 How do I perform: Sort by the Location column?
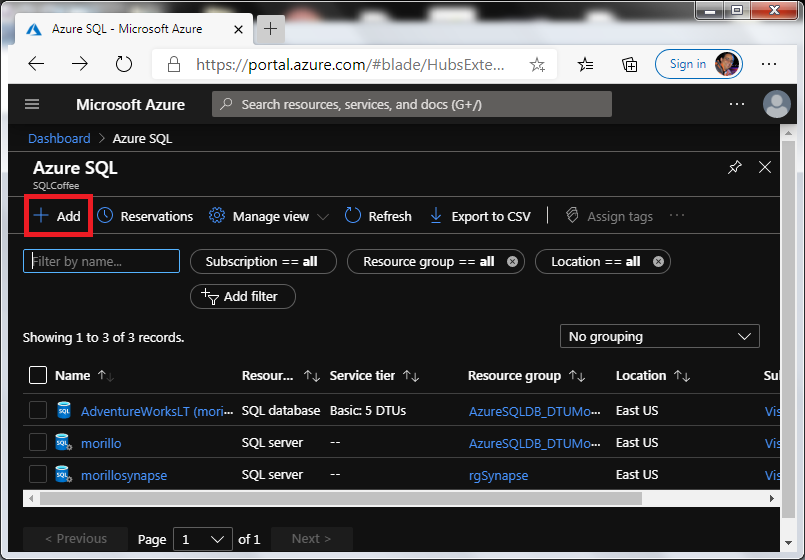click(653, 375)
